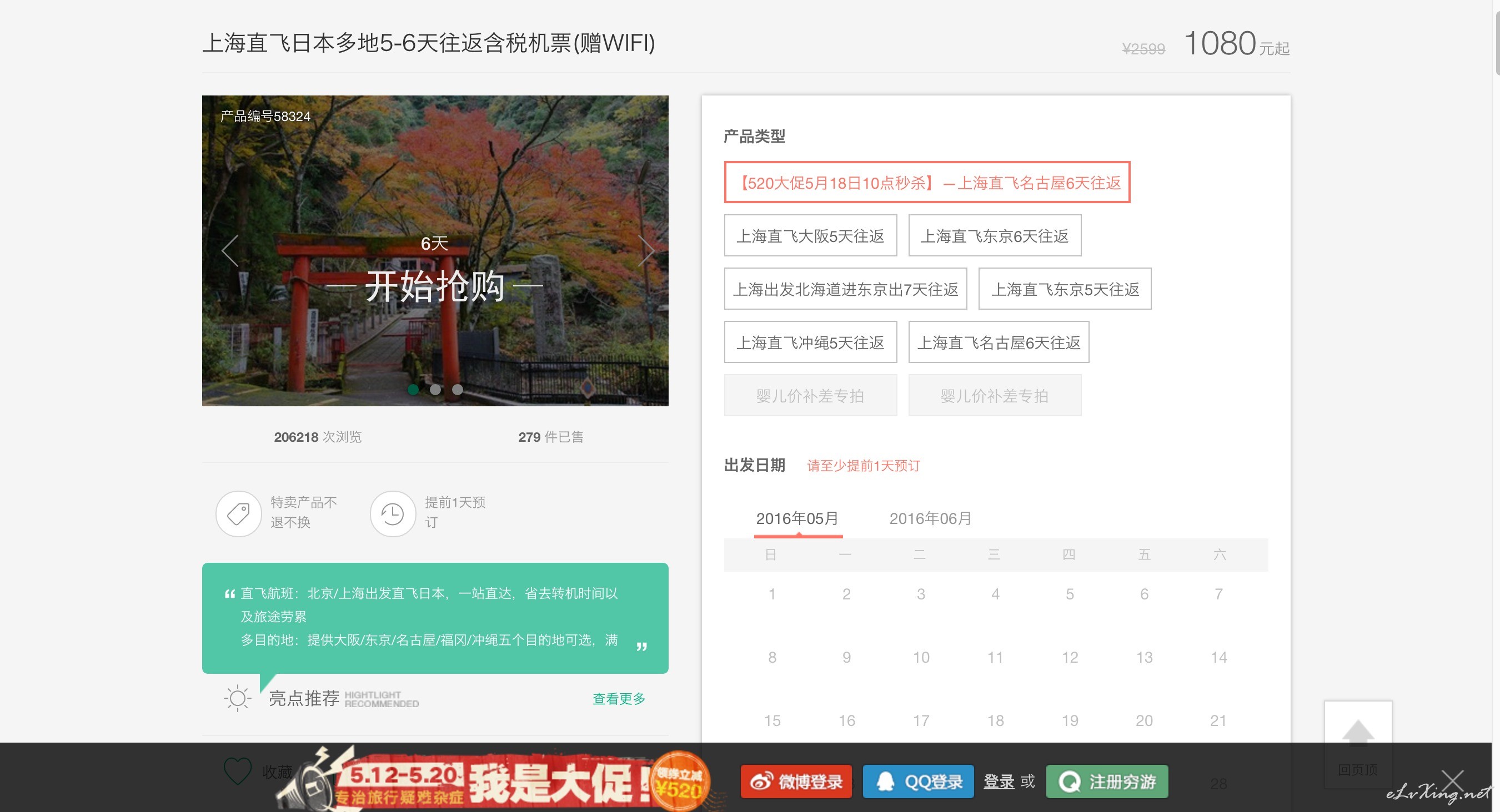Click 279 件已售 sold count
Viewport: 1500px width, 812px height.
tap(550, 437)
